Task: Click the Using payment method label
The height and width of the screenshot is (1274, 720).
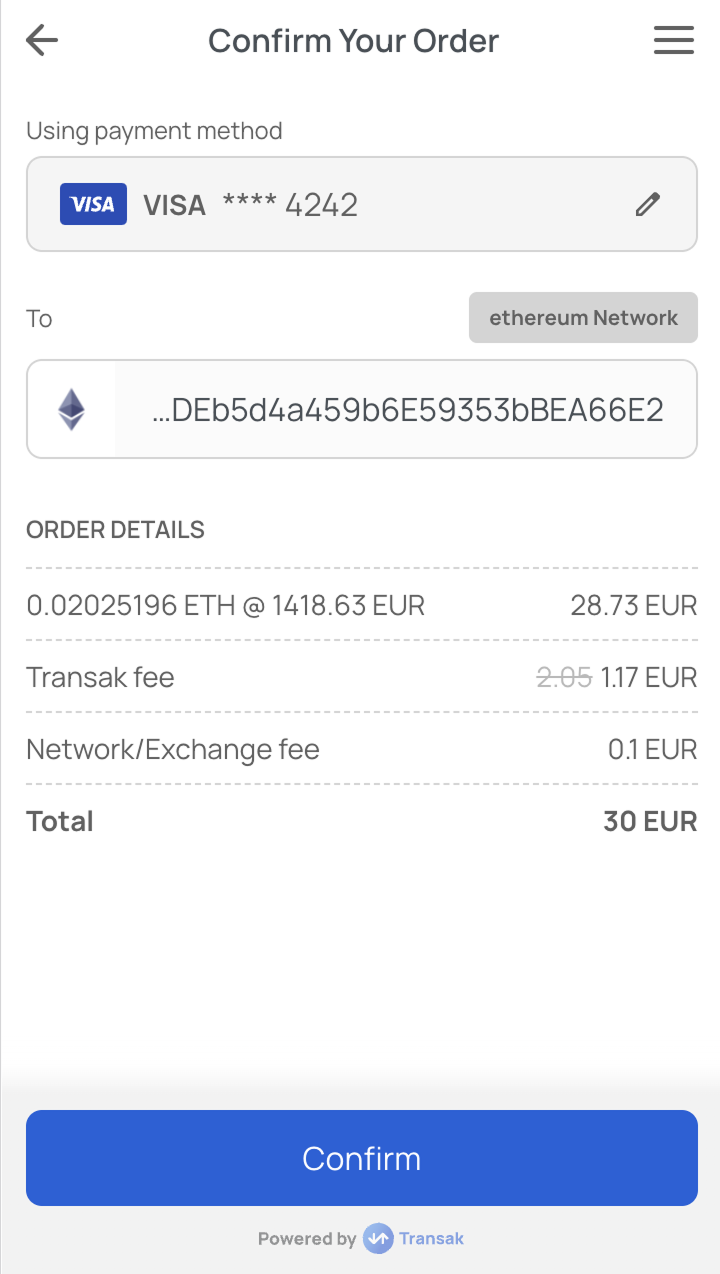Action: coord(154,131)
